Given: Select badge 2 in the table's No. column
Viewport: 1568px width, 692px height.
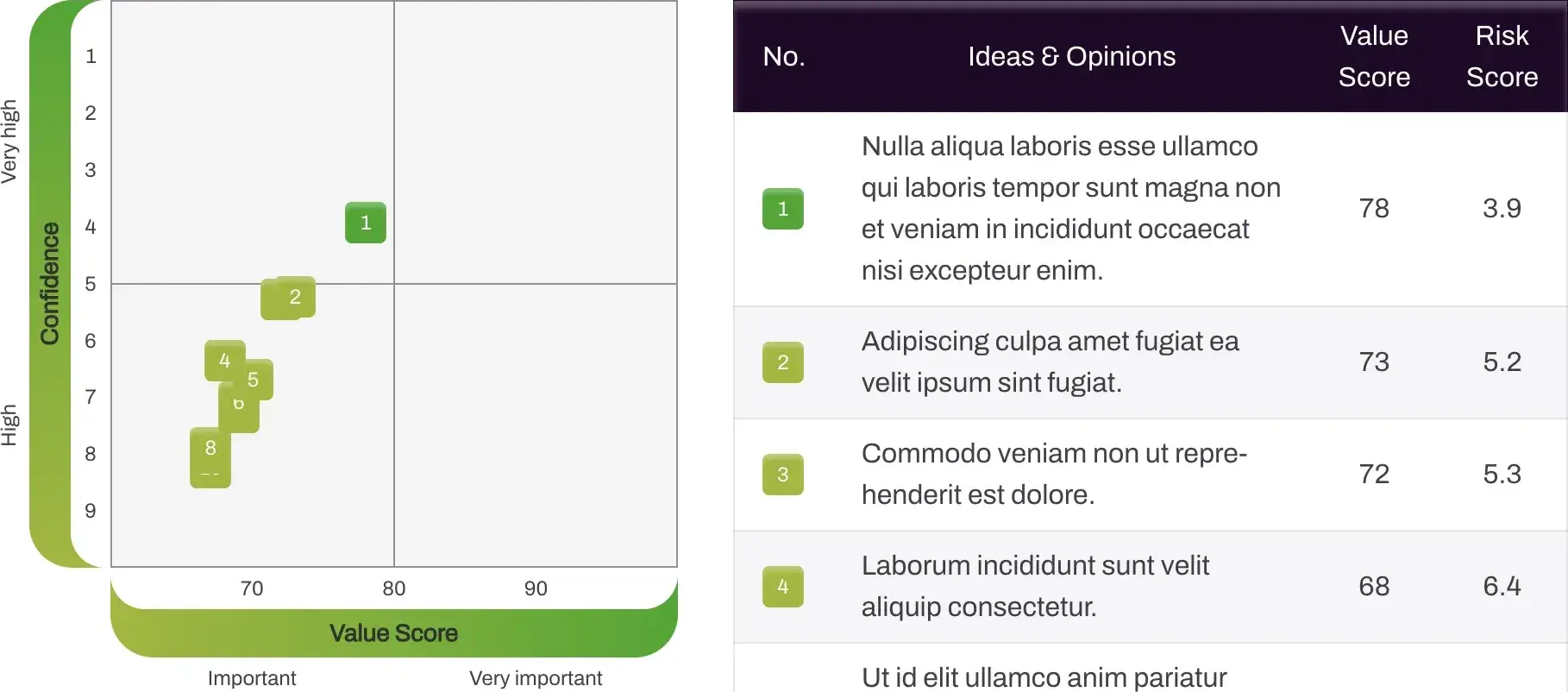Looking at the screenshot, I should pyautogui.click(x=783, y=362).
